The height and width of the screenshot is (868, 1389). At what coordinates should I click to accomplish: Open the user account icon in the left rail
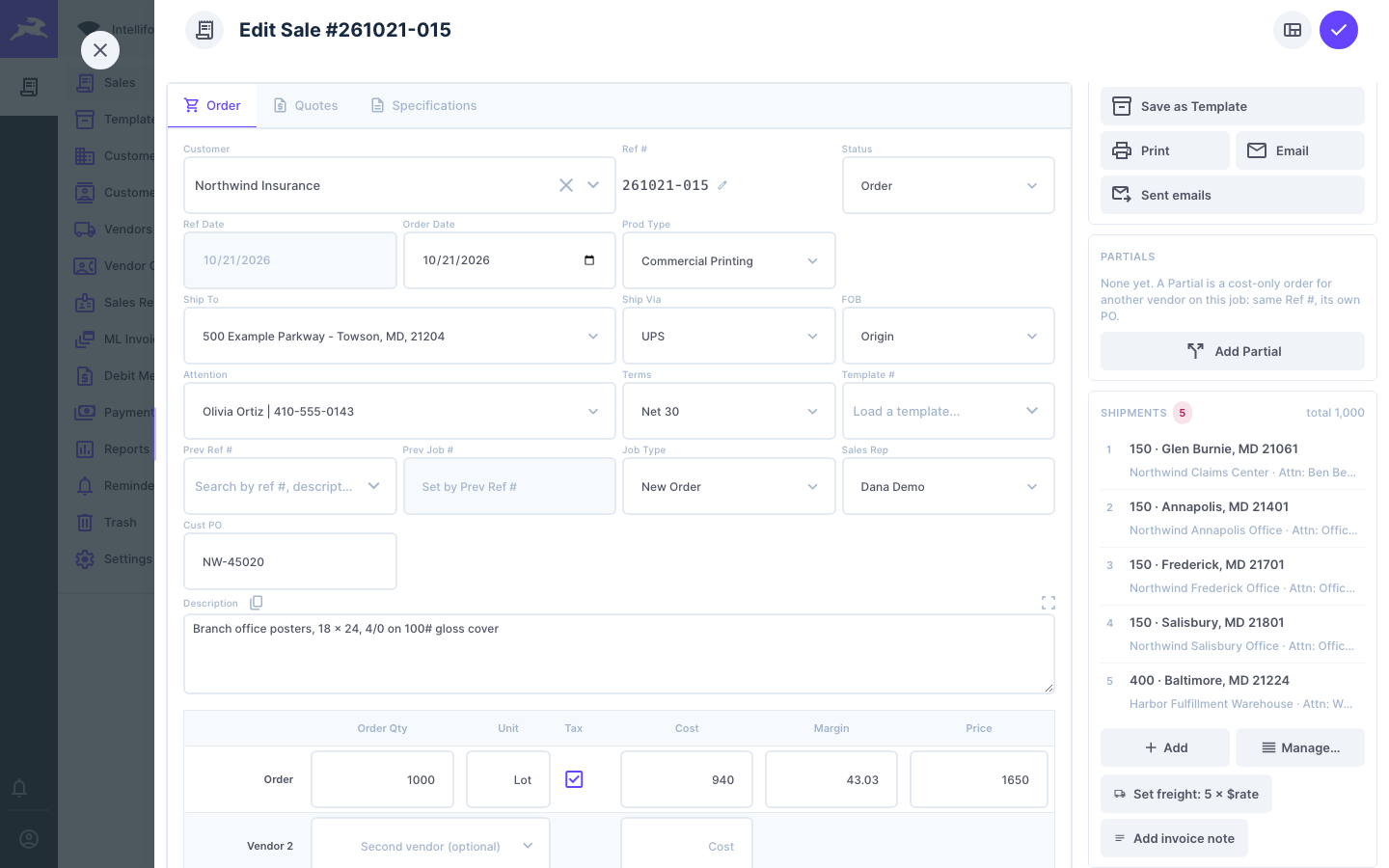click(x=29, y=839)
